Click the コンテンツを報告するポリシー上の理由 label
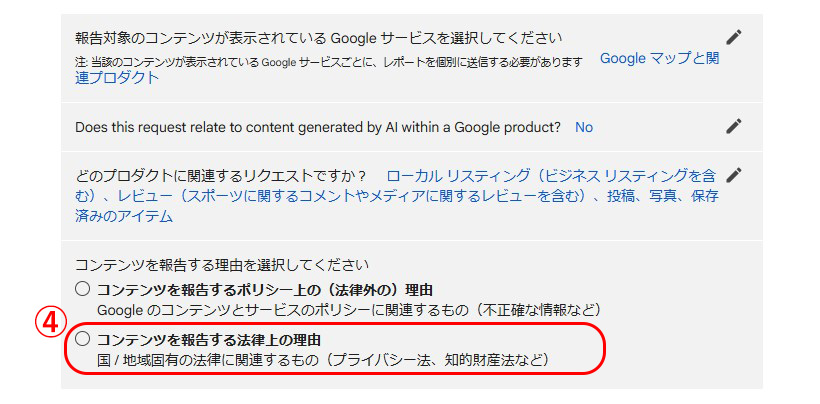This screenshot has height=404, width=820. click(x=266, y=290)
